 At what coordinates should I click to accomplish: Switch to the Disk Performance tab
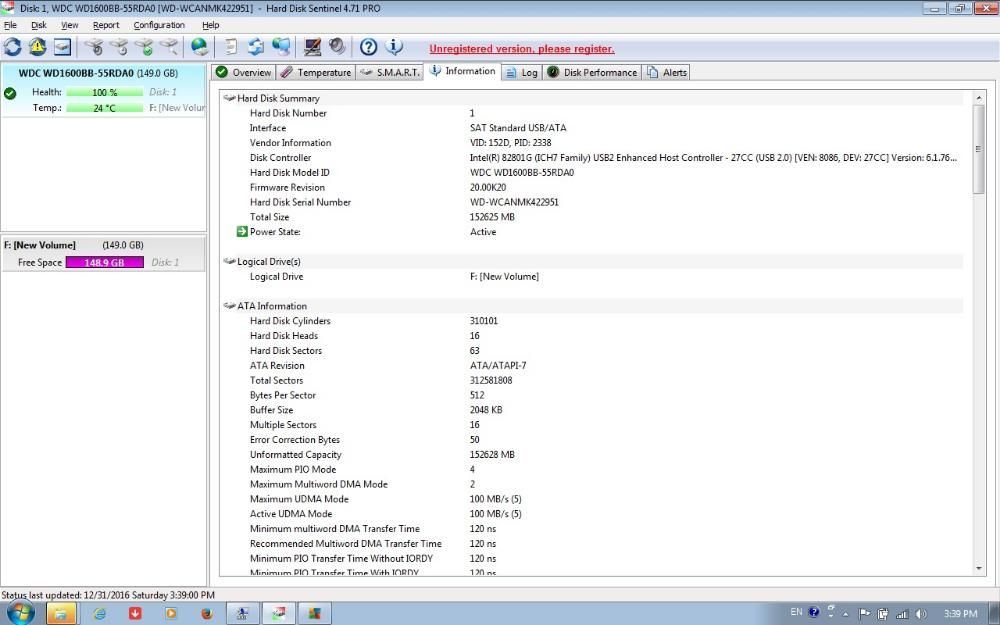point(592,72)
